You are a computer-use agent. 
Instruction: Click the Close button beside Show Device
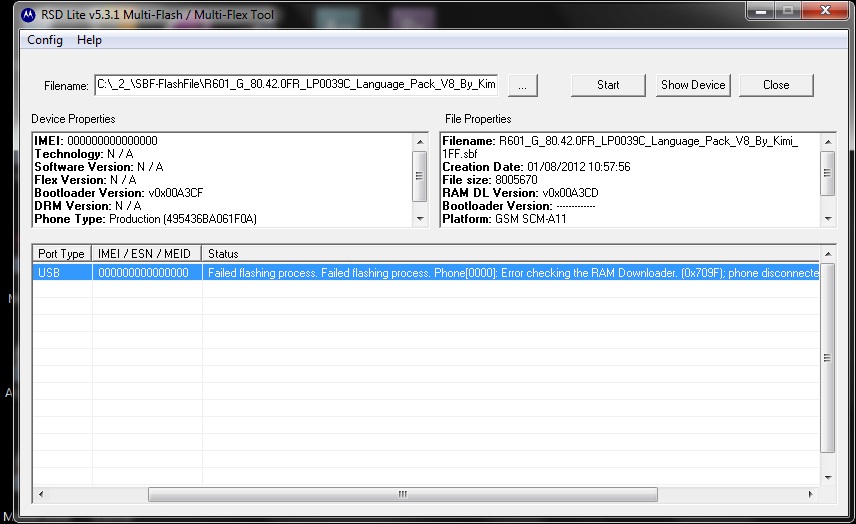pos(776,85)
